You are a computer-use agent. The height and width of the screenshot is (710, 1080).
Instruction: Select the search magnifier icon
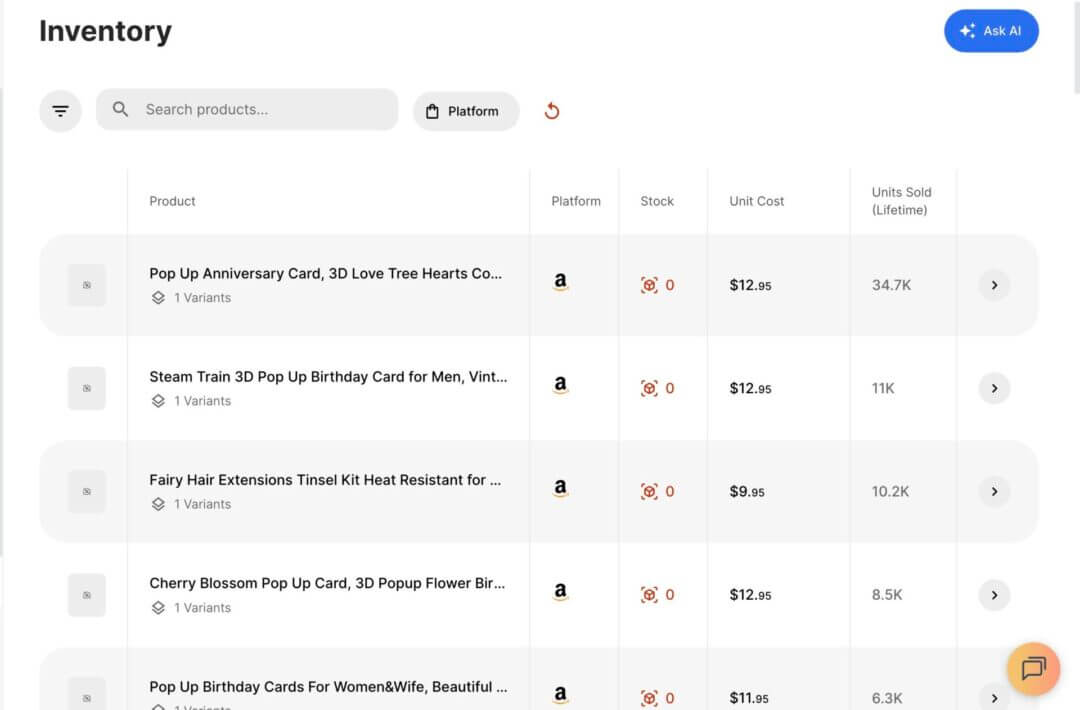[120, 110]
